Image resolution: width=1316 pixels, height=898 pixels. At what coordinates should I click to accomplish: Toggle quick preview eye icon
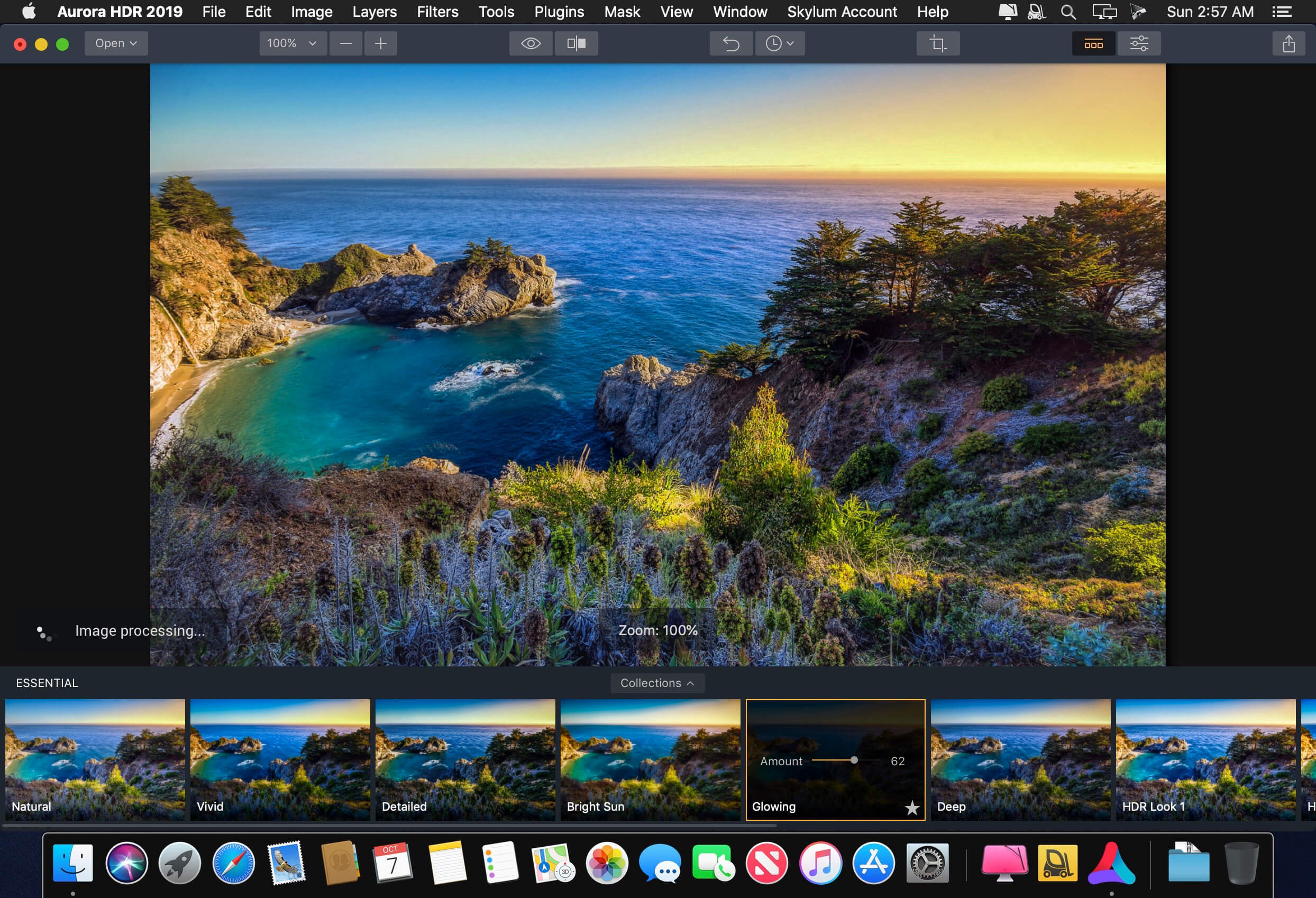tap(531, 43)
